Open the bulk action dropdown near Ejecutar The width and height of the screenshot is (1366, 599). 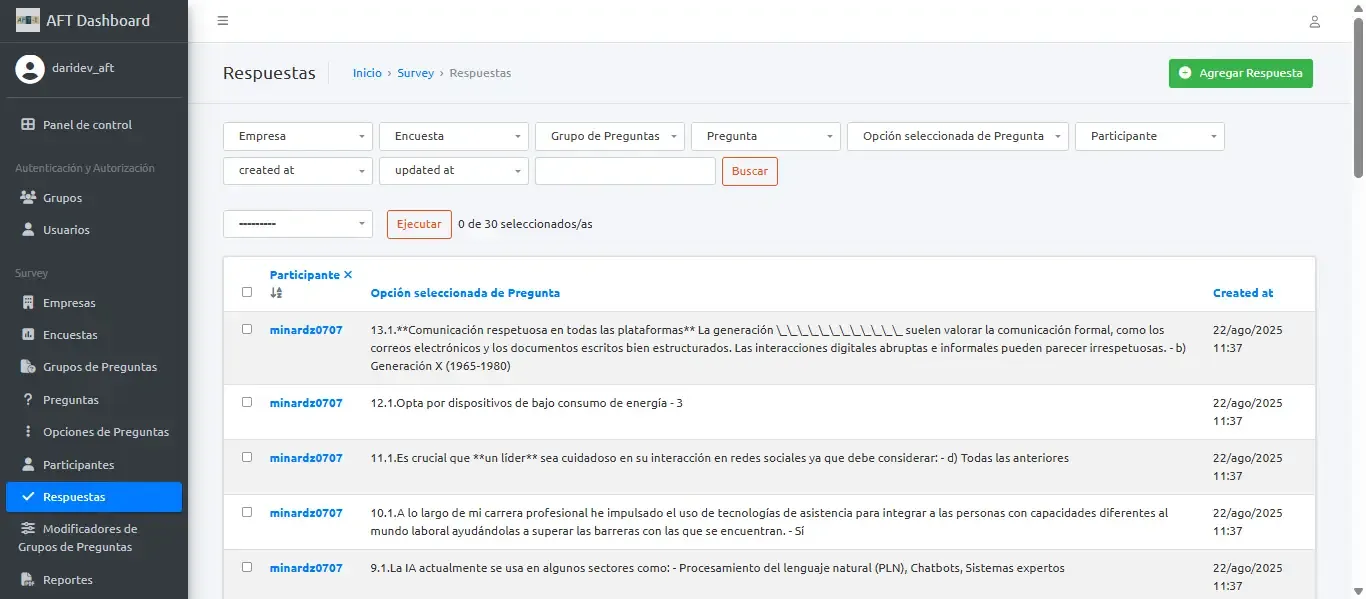(297, 223)
